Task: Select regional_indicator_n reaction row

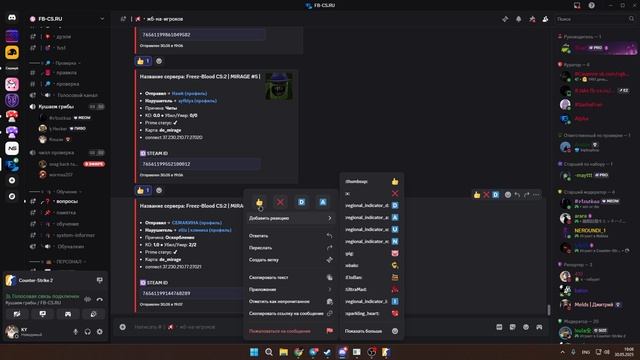Action: click(x=372, y=241)
